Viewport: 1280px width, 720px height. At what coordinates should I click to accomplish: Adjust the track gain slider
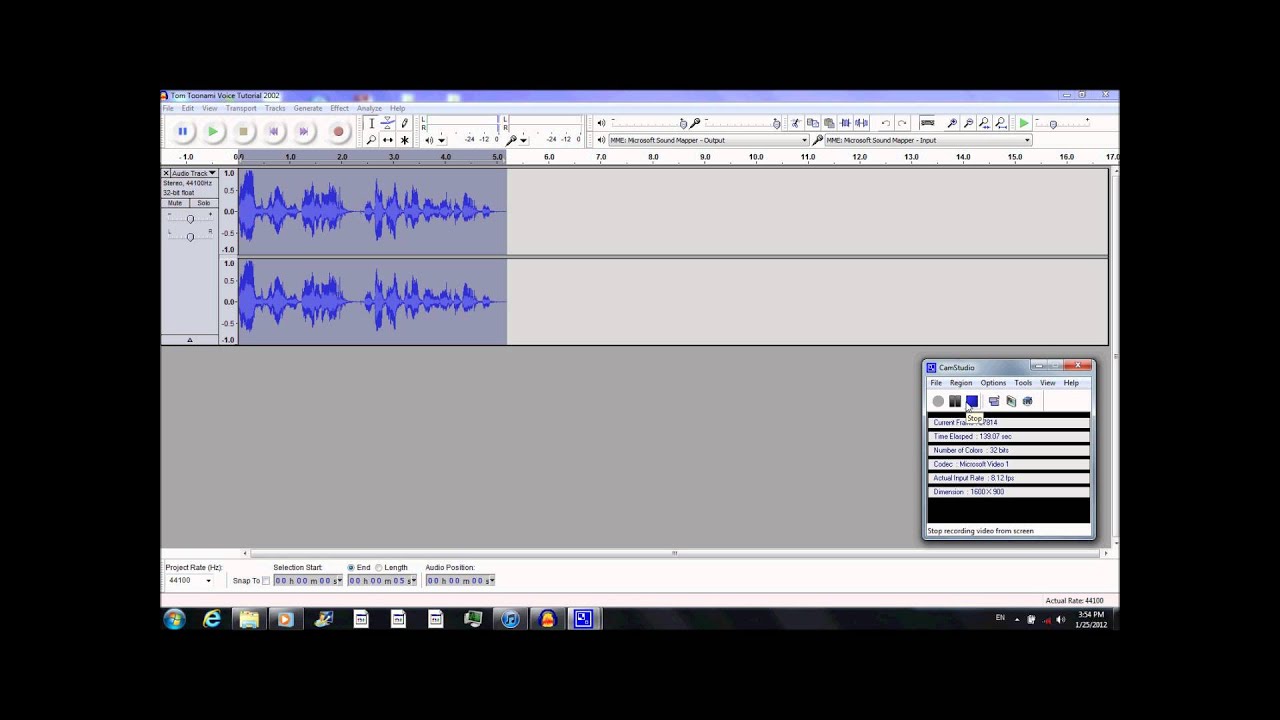(190, 219)
